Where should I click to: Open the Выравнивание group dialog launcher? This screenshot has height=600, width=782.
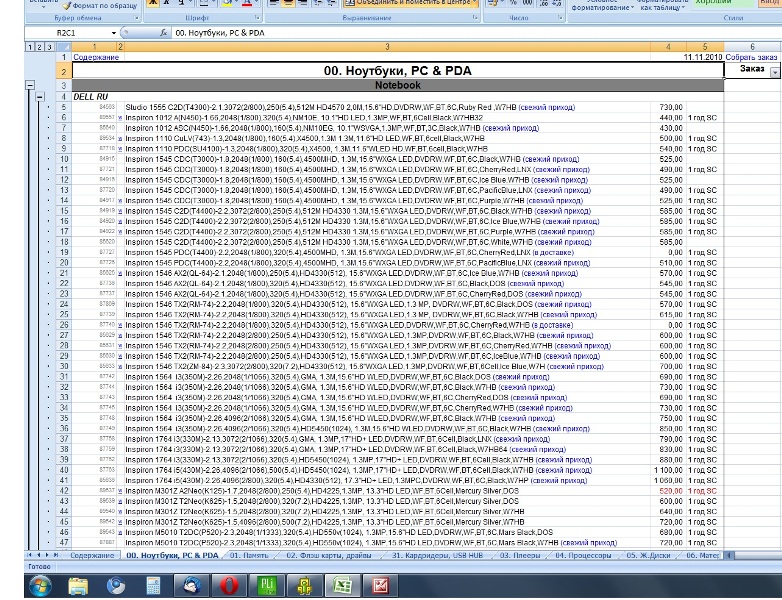(475, 18)
